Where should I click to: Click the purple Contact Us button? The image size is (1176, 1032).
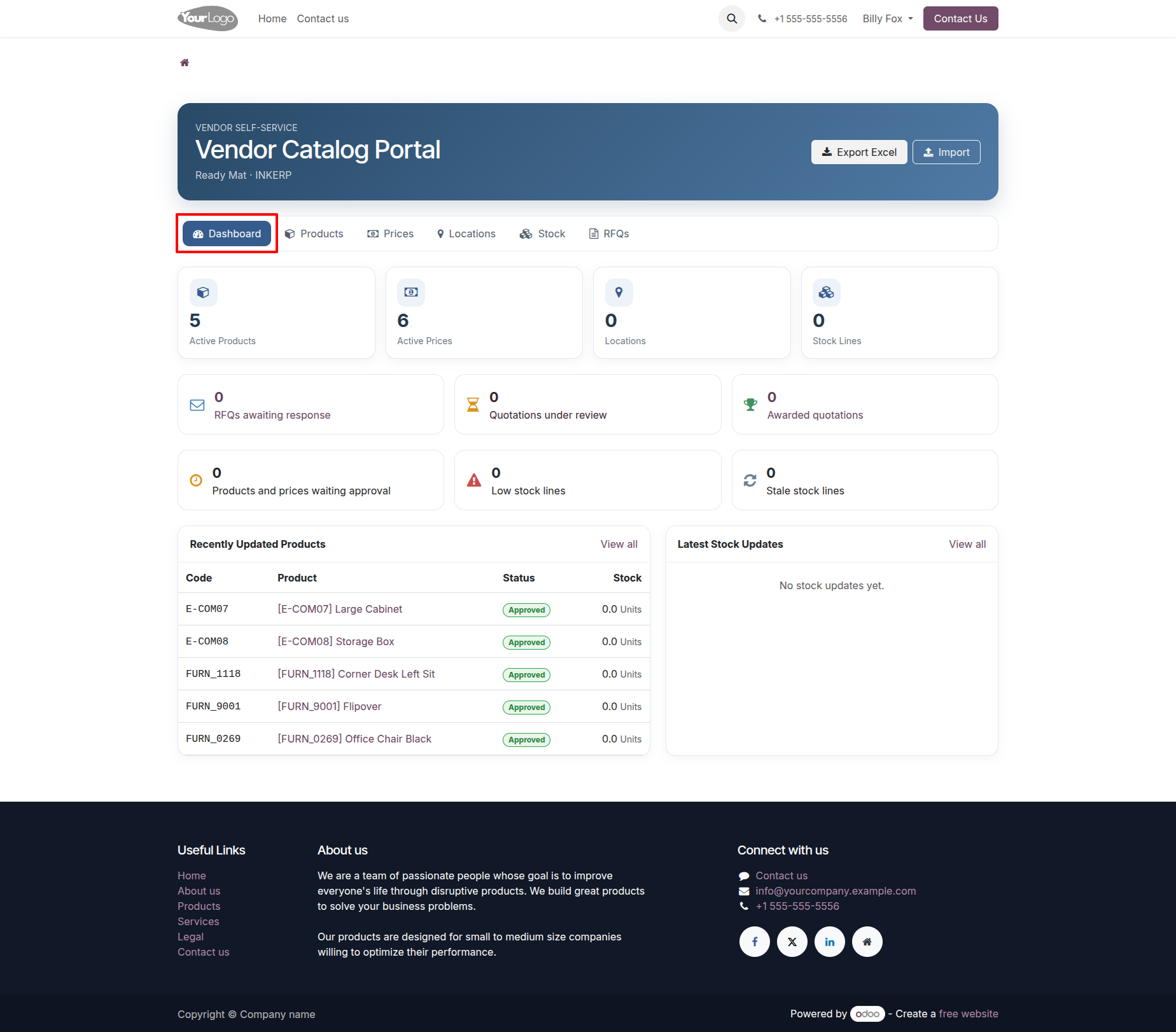point(961,18)
